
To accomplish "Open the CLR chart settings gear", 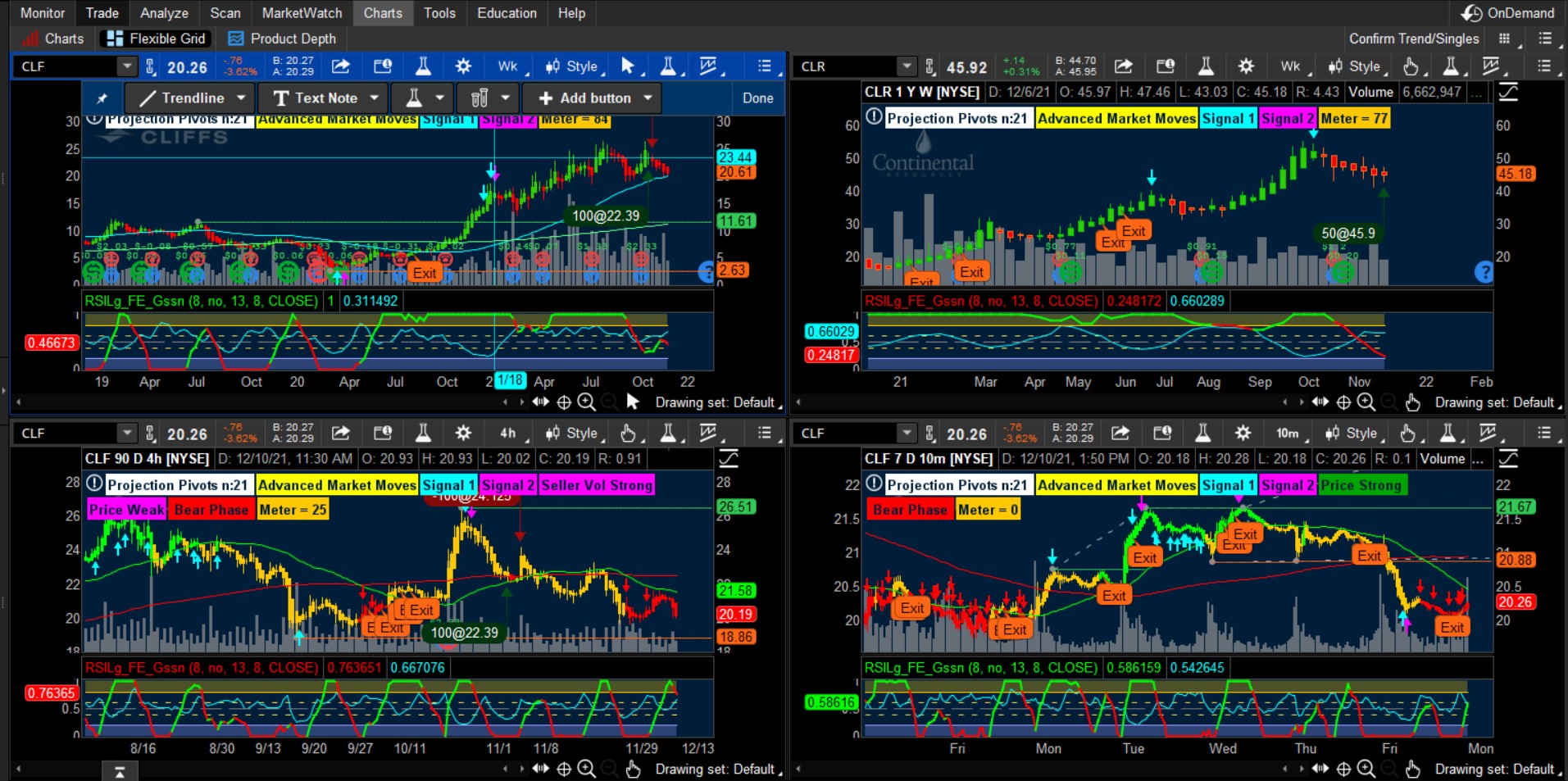I will pyautogui.click(x=1246, y=66).
